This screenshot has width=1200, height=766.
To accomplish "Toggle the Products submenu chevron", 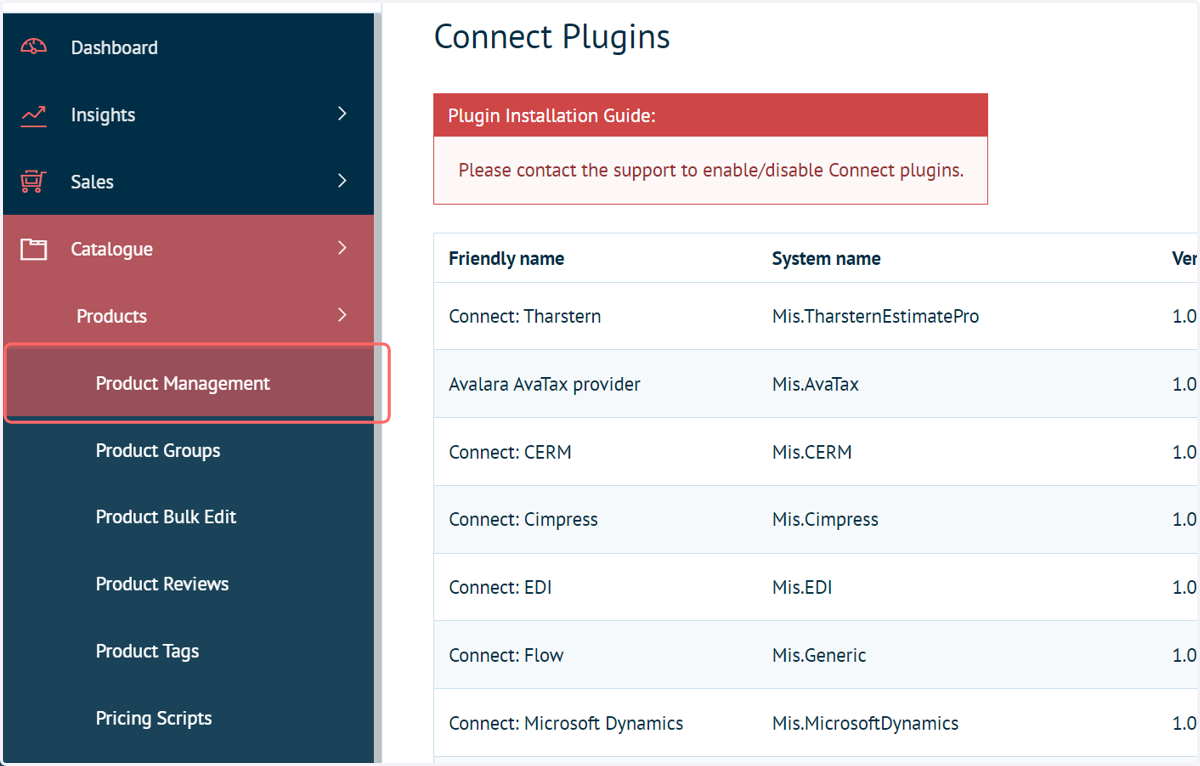I will click(x=342, y=315).
